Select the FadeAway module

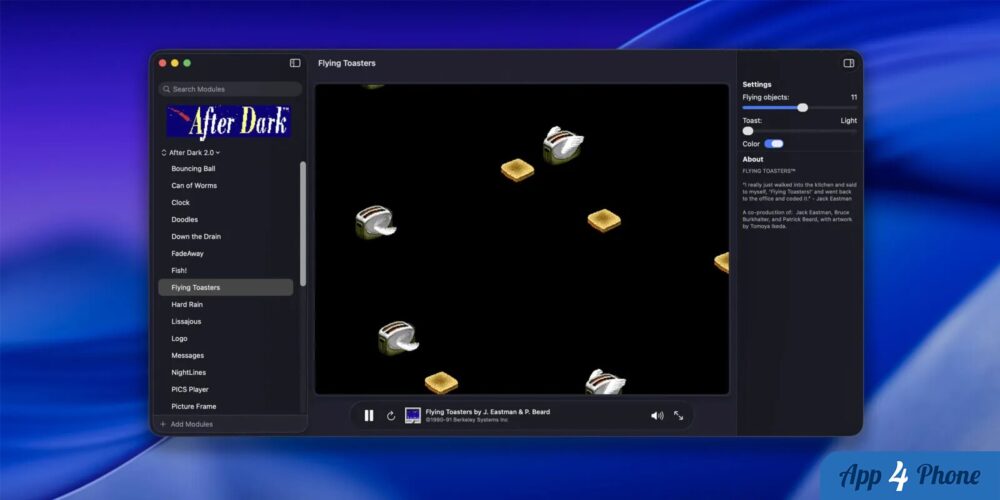[x=188, y=254]
